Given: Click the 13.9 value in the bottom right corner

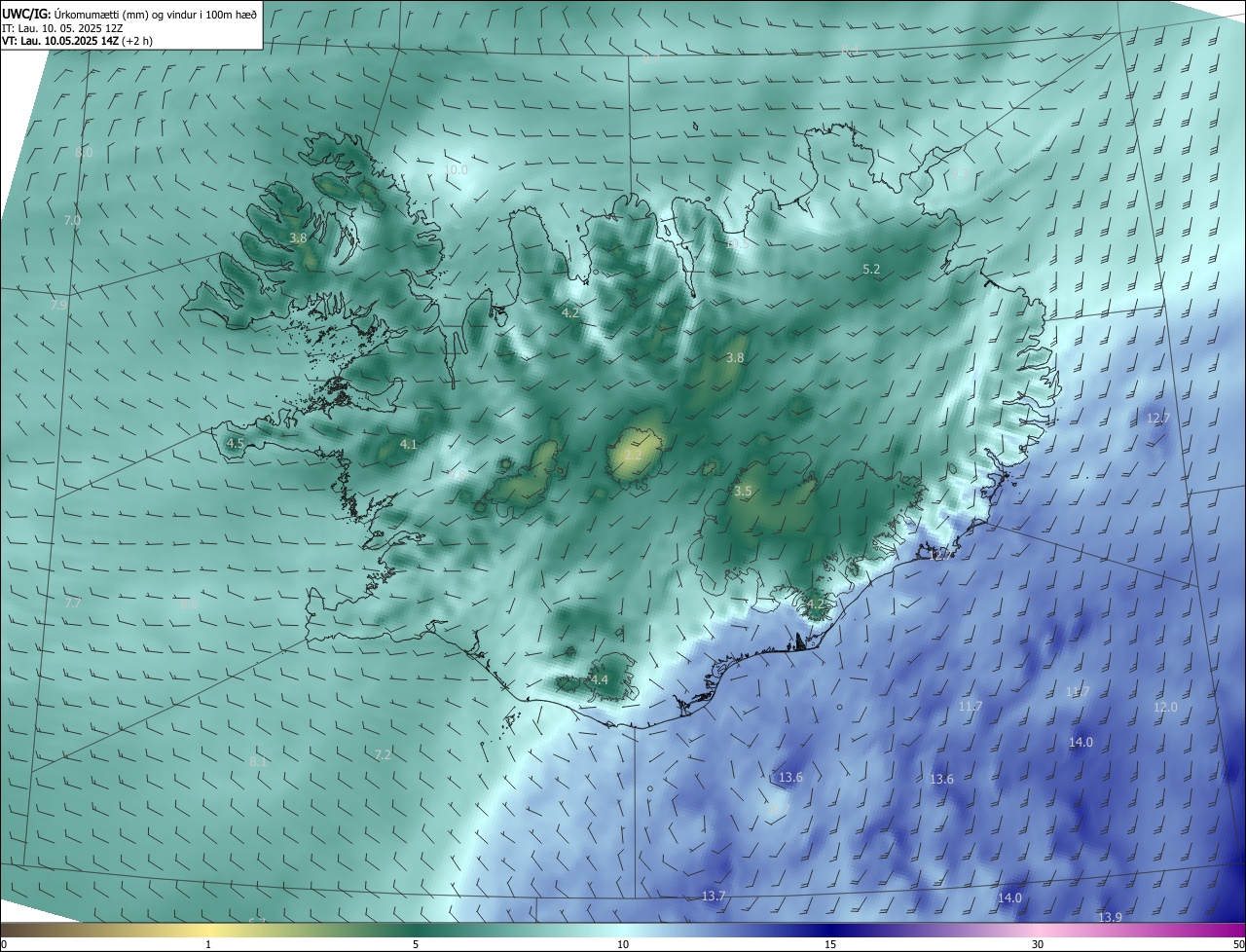Looking at the screenshot, I should coord(1110,917).
